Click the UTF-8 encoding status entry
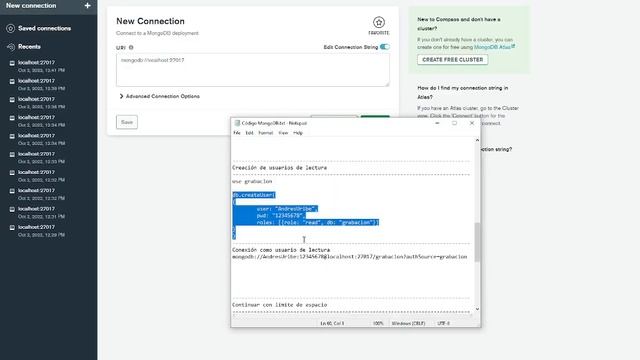Screen dimensions: 640x360 (x=443, y=323)
